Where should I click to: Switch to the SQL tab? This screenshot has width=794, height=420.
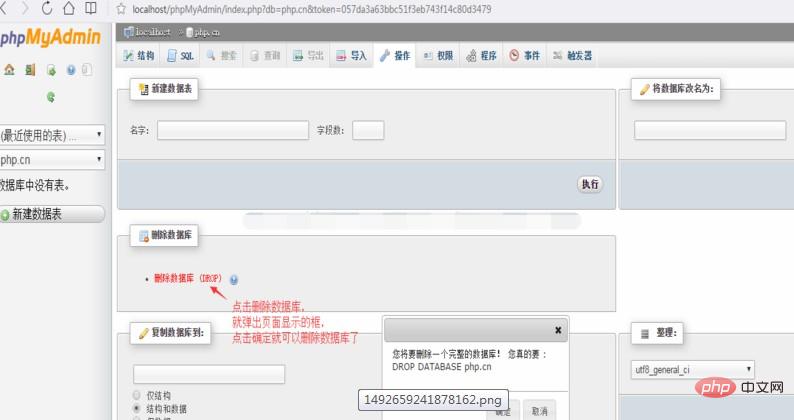click(180, 56)
